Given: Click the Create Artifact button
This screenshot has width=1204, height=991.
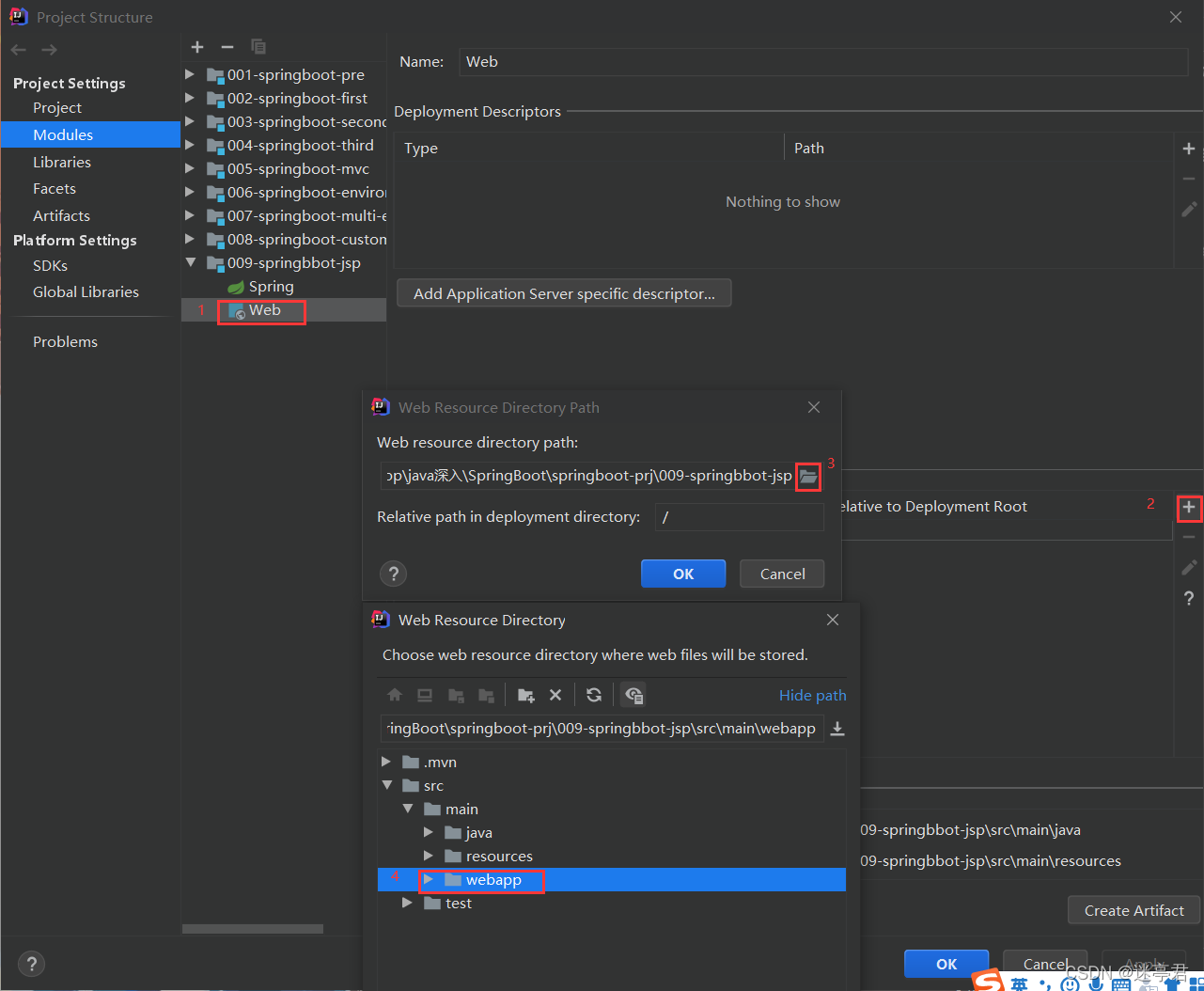Looking at the screenshot, I should [1134, 910].
